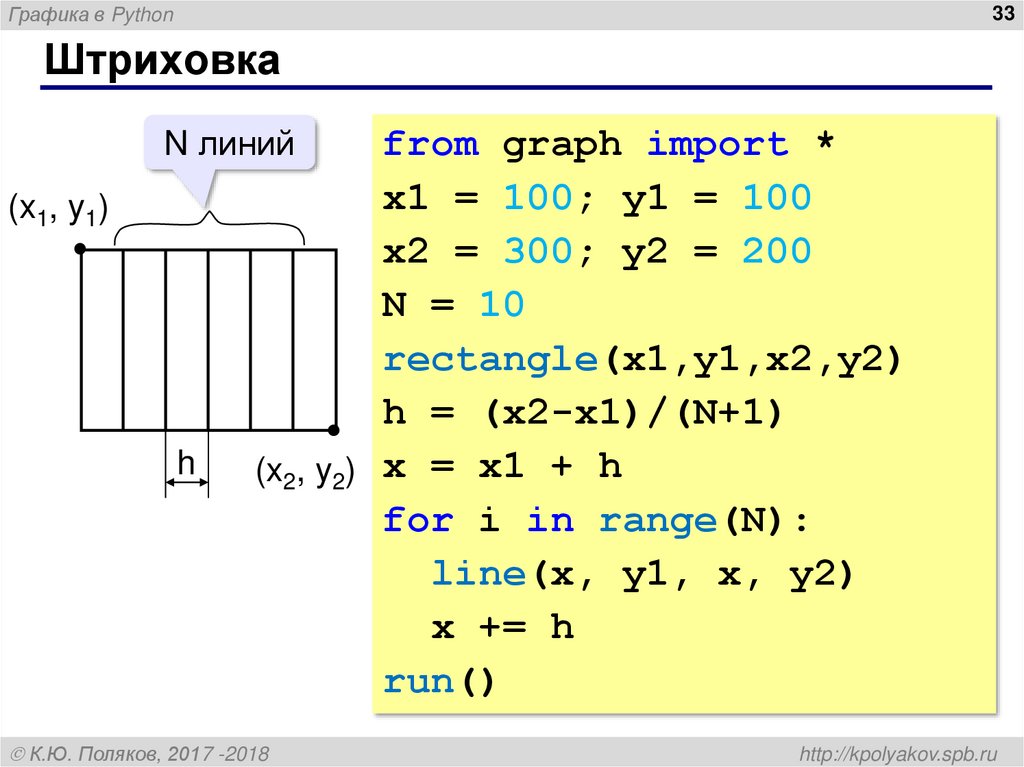Click the slide title 'Штриховка'
Screen dimensions: 1024x767
[163, 61]
